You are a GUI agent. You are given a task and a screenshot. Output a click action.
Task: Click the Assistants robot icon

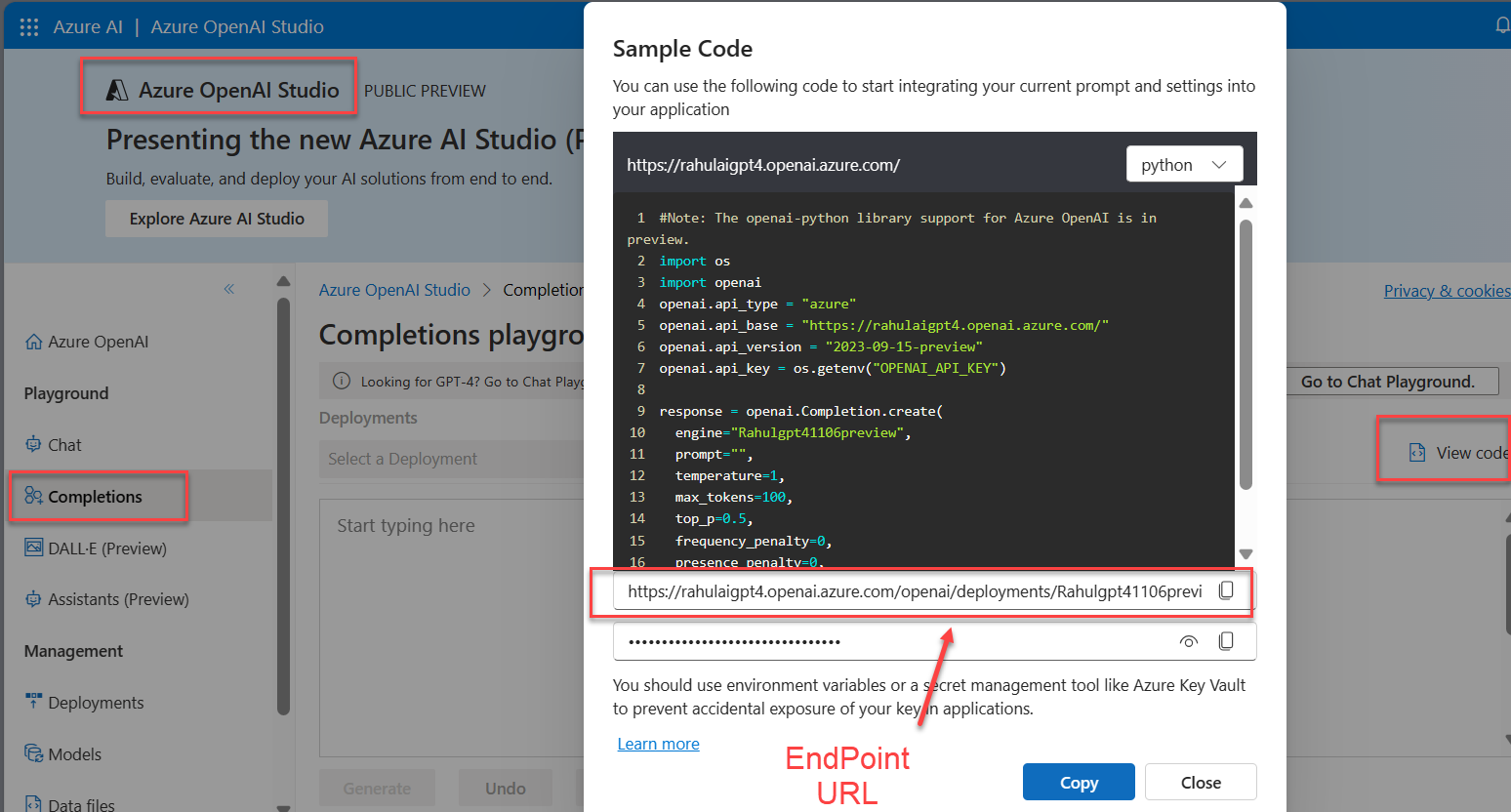coord(33,598)
